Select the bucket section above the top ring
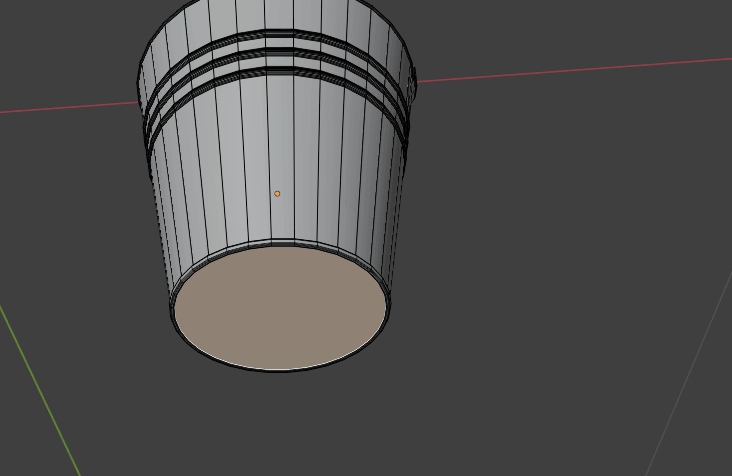This screenshot has width=732, height=476. point(280,18)
